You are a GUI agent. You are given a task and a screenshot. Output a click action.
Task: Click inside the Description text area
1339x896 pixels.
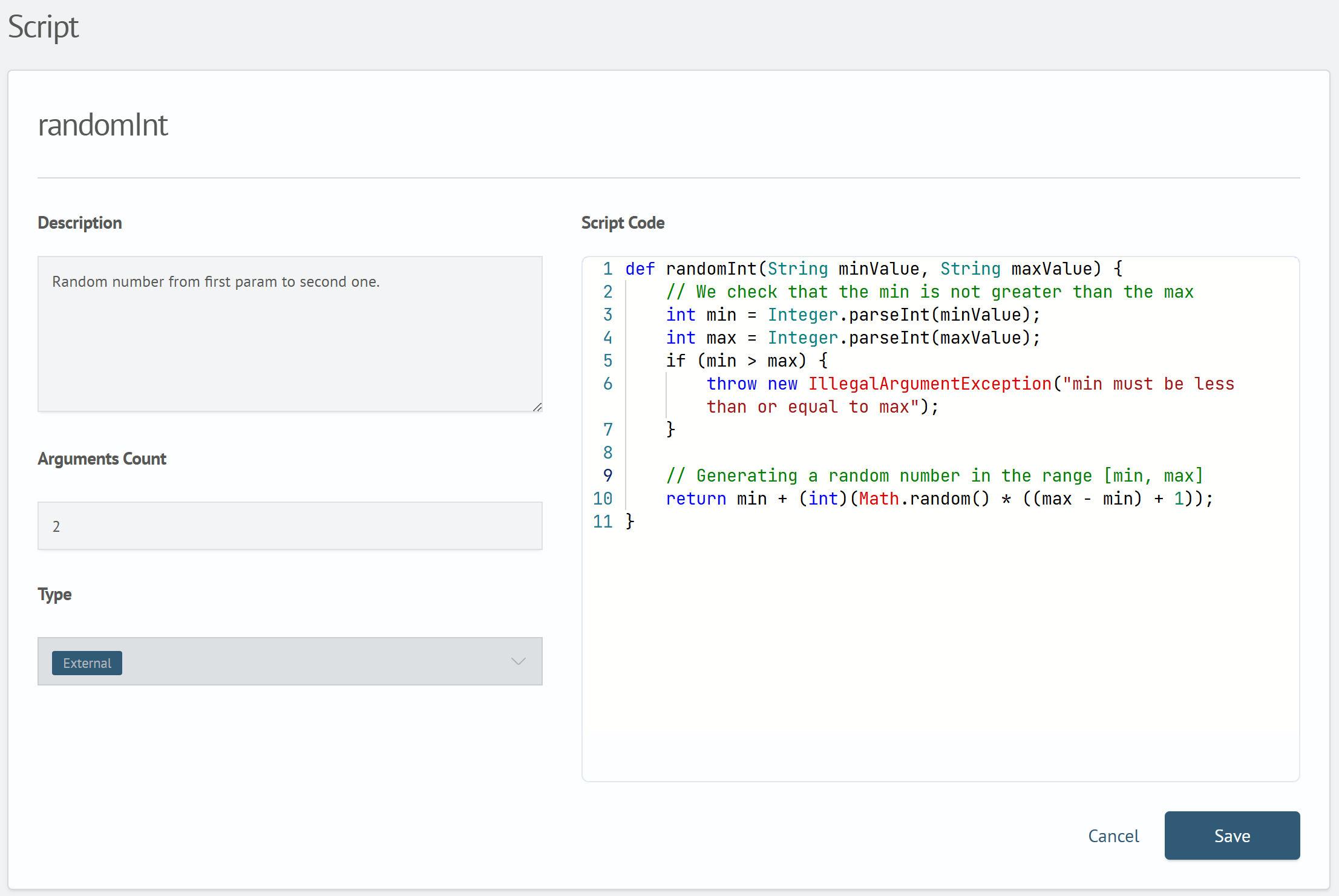pos(290,333)
